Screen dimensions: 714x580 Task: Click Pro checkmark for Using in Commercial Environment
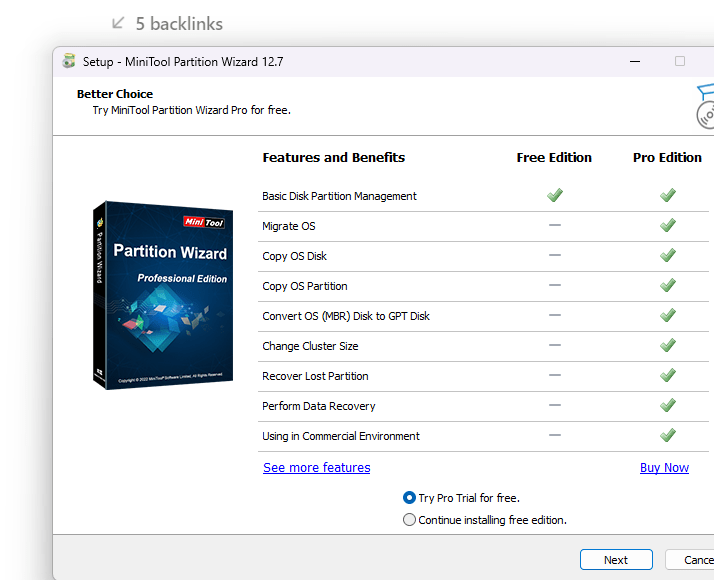pyautogui.click(x=668, y=436)
